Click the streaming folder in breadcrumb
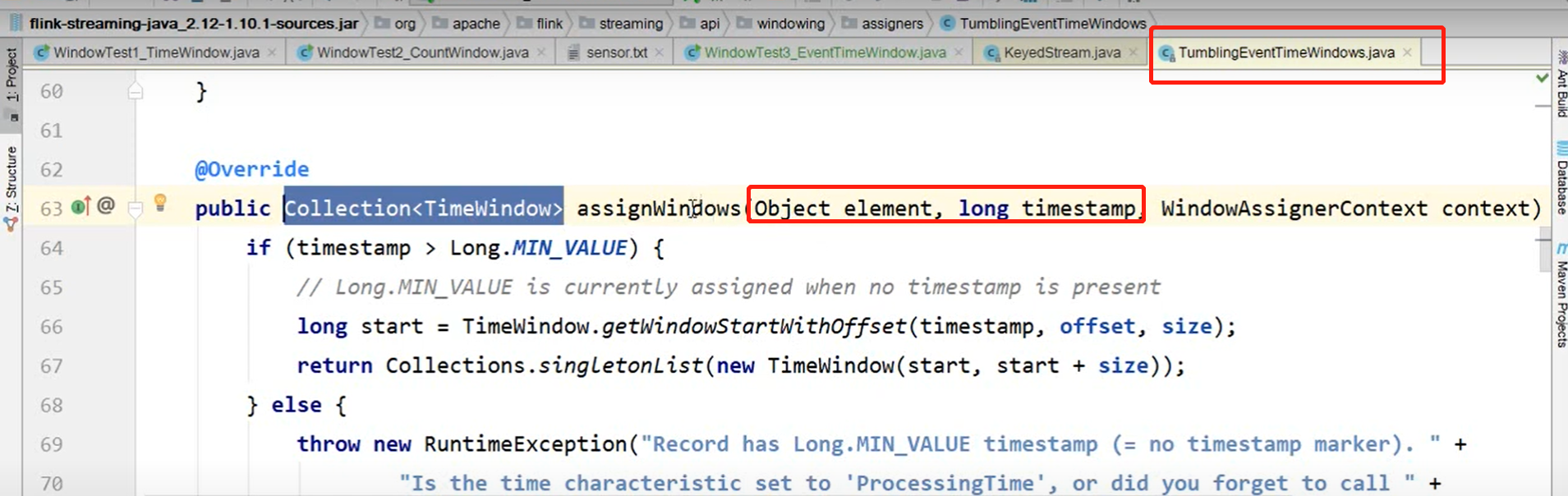Viewport: 1568px width, 496px height. (x=629, y=24)
